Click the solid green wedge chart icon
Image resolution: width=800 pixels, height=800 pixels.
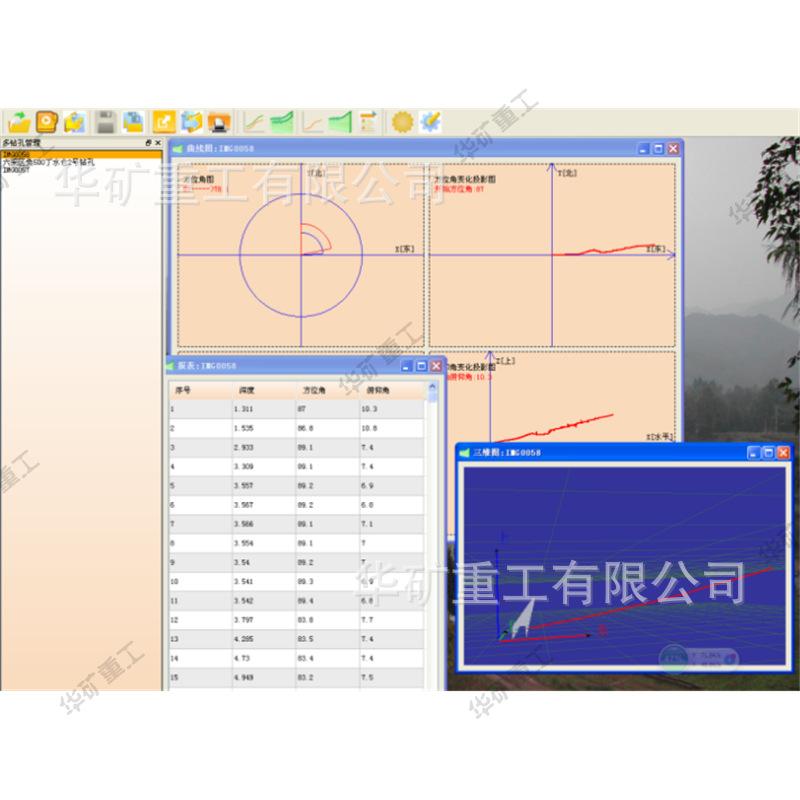340,122
